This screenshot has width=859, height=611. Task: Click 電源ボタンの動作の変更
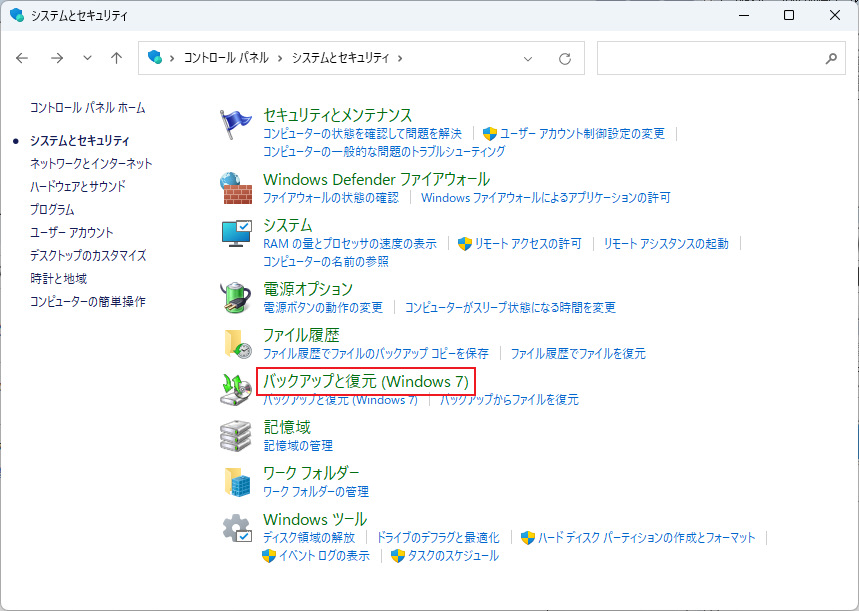pos(323,307)
